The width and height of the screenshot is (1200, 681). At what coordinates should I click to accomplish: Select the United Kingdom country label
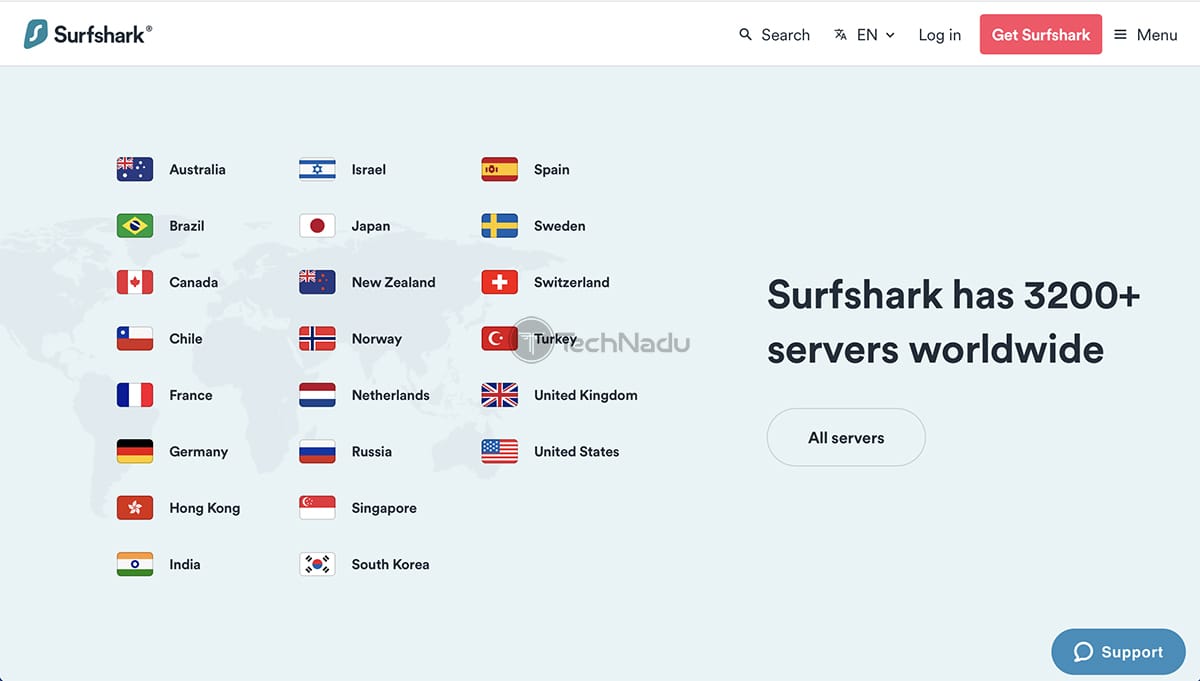(x=585, y=395)
